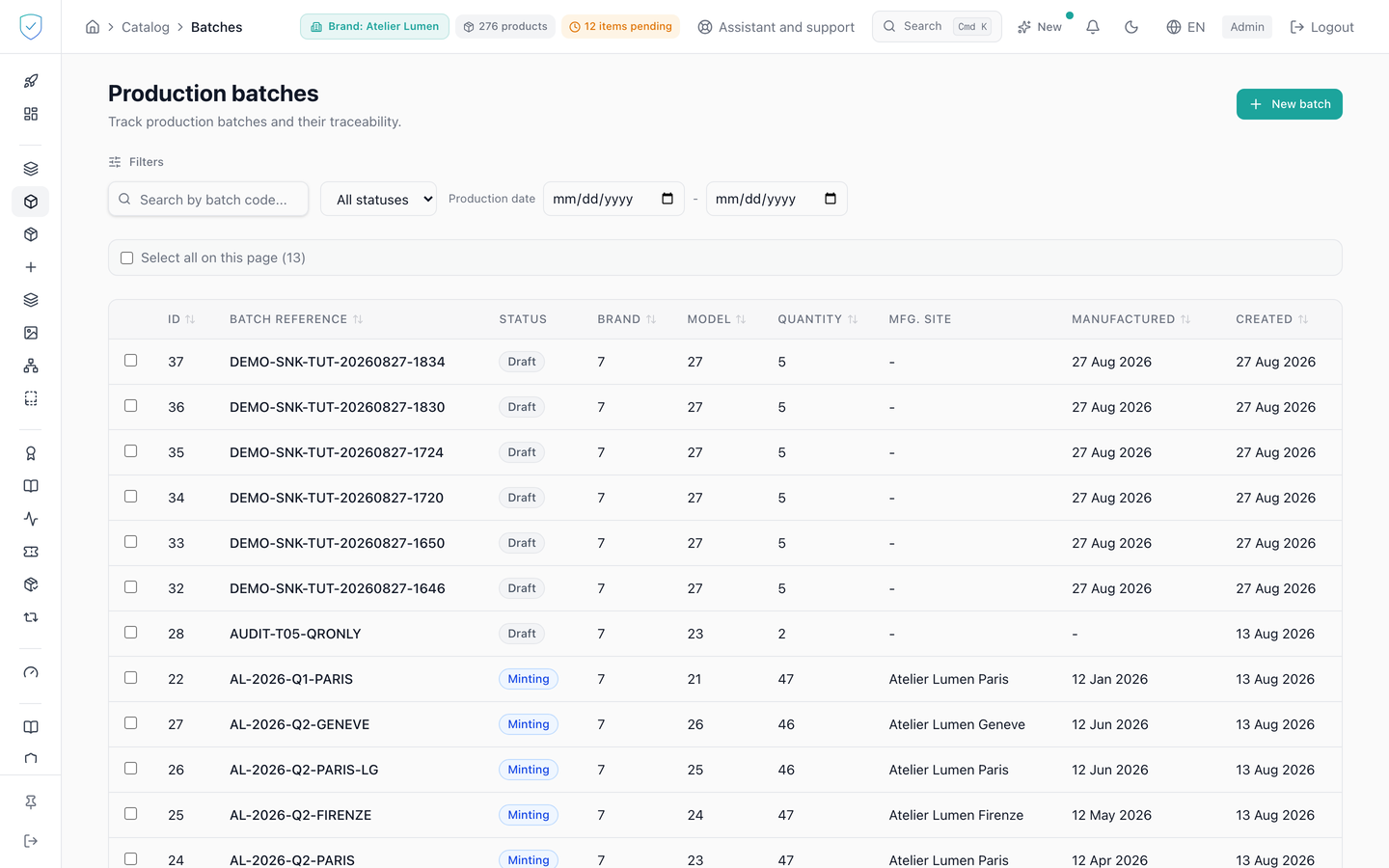The image size is (1389, 868).
Task: Check Select all on this page
Action: (126, 258)
